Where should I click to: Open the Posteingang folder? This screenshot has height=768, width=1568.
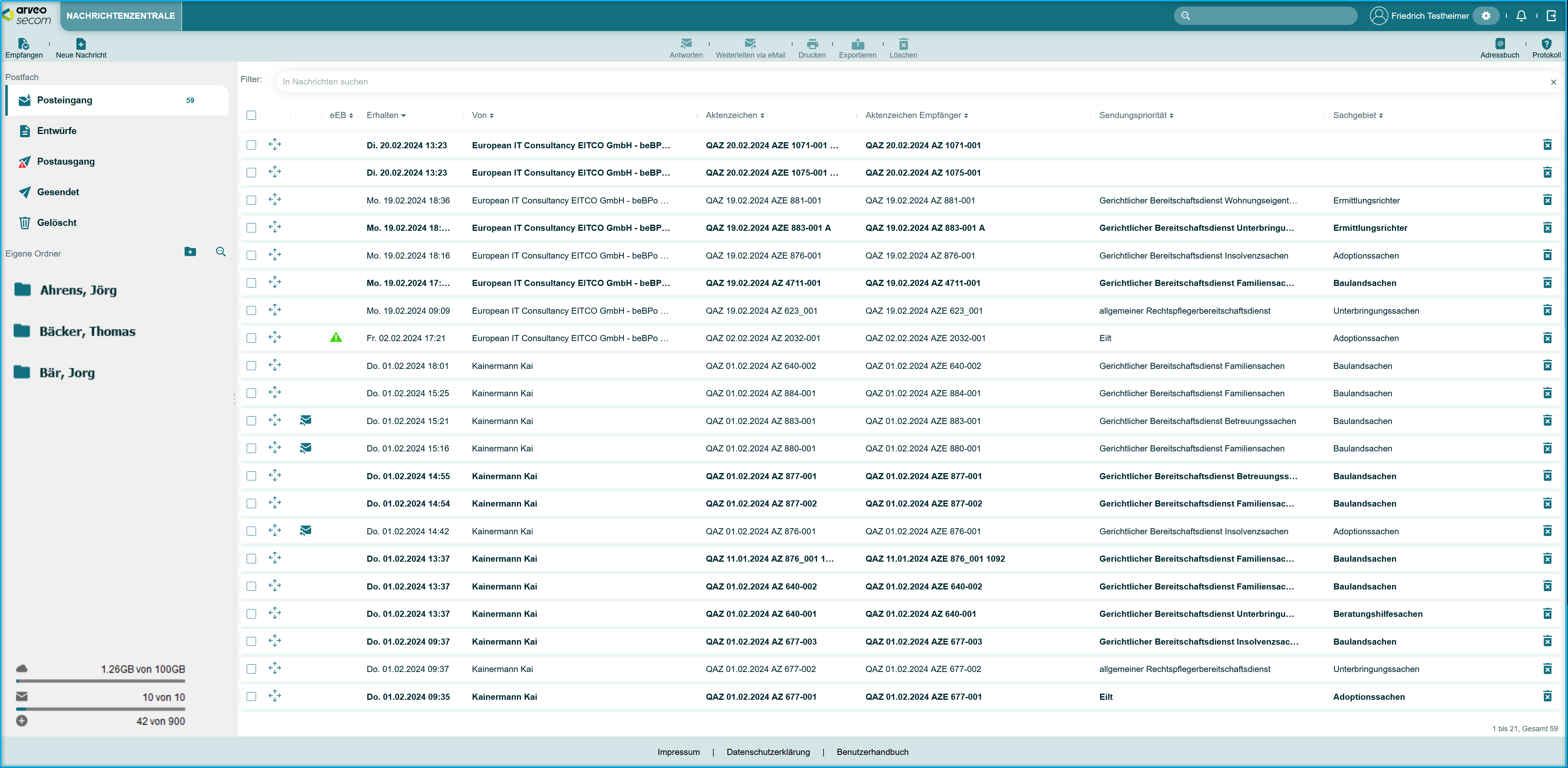click(x=117, y=100)
